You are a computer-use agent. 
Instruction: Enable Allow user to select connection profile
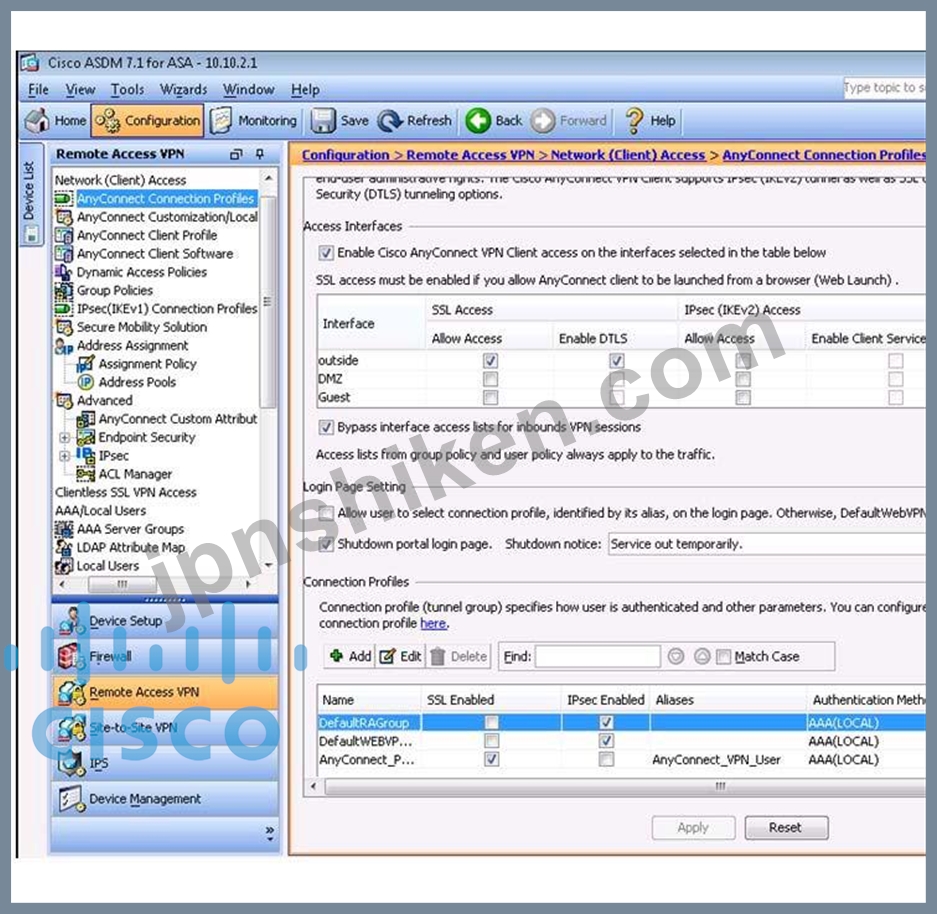coord(326,514)
